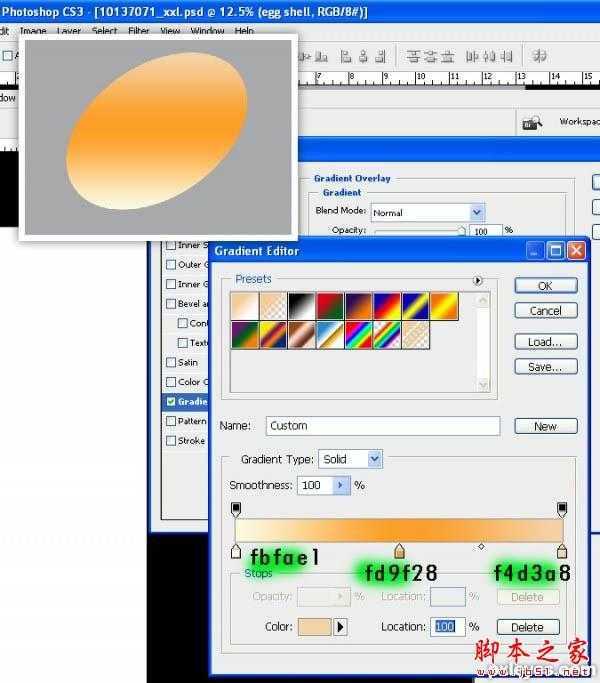Select the right opacity stop above gradient bar
Screen dimensions: 600x683
[562, 509]
